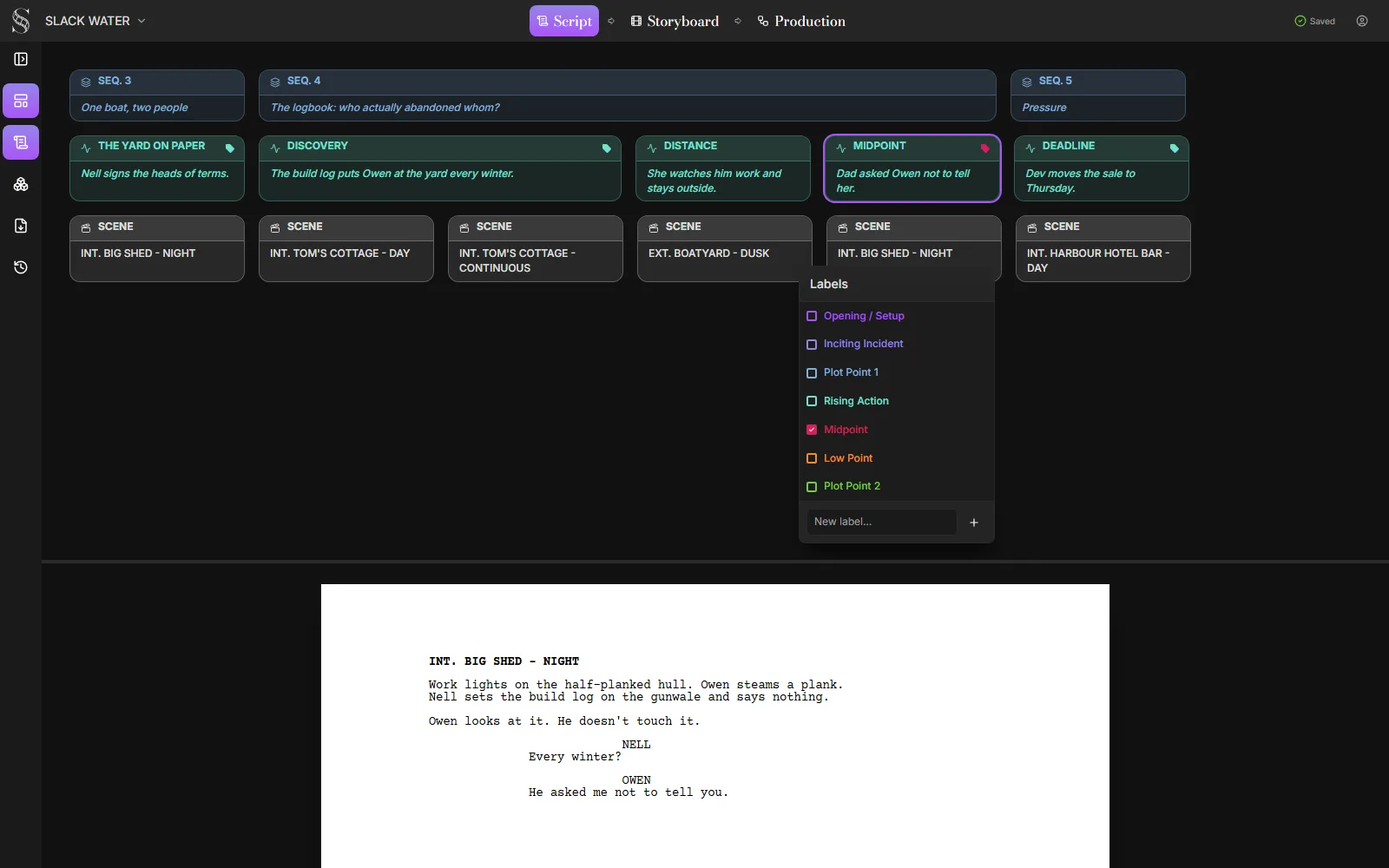
Task: Click the clapperboard icon on EXT. BOATYARD scene
Action: pyautogui.click(x=654, y=227)
